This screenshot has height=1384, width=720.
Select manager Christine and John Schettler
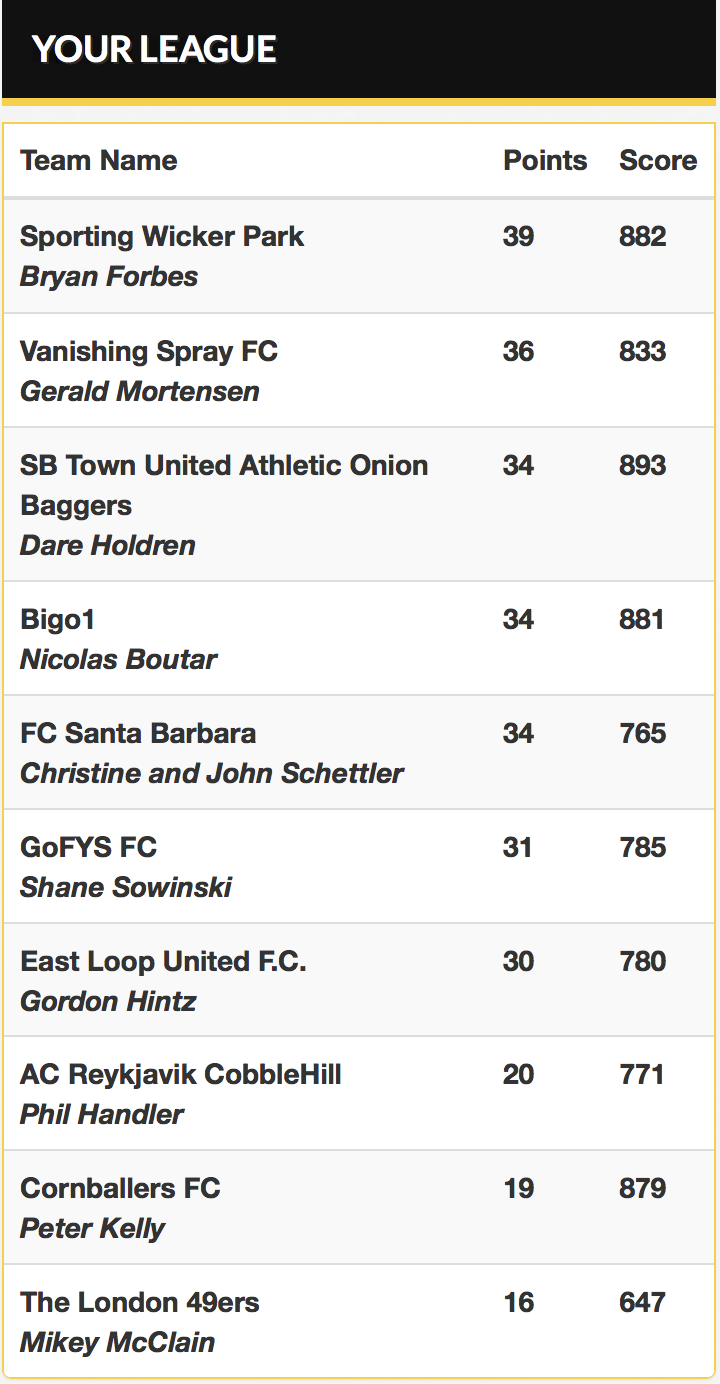[212, 773]
